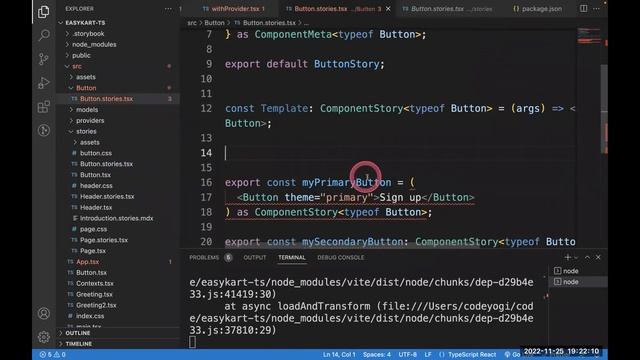Select the second node terminal
The image size is (640, 360).
pos(578,282)
